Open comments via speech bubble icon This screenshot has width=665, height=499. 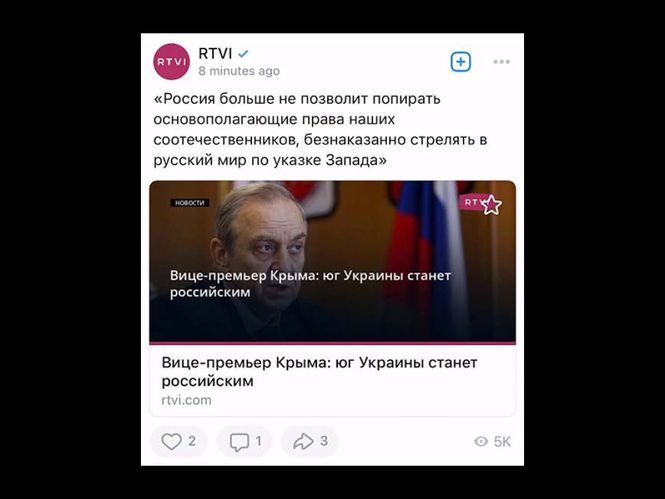[x=239, y=442]
